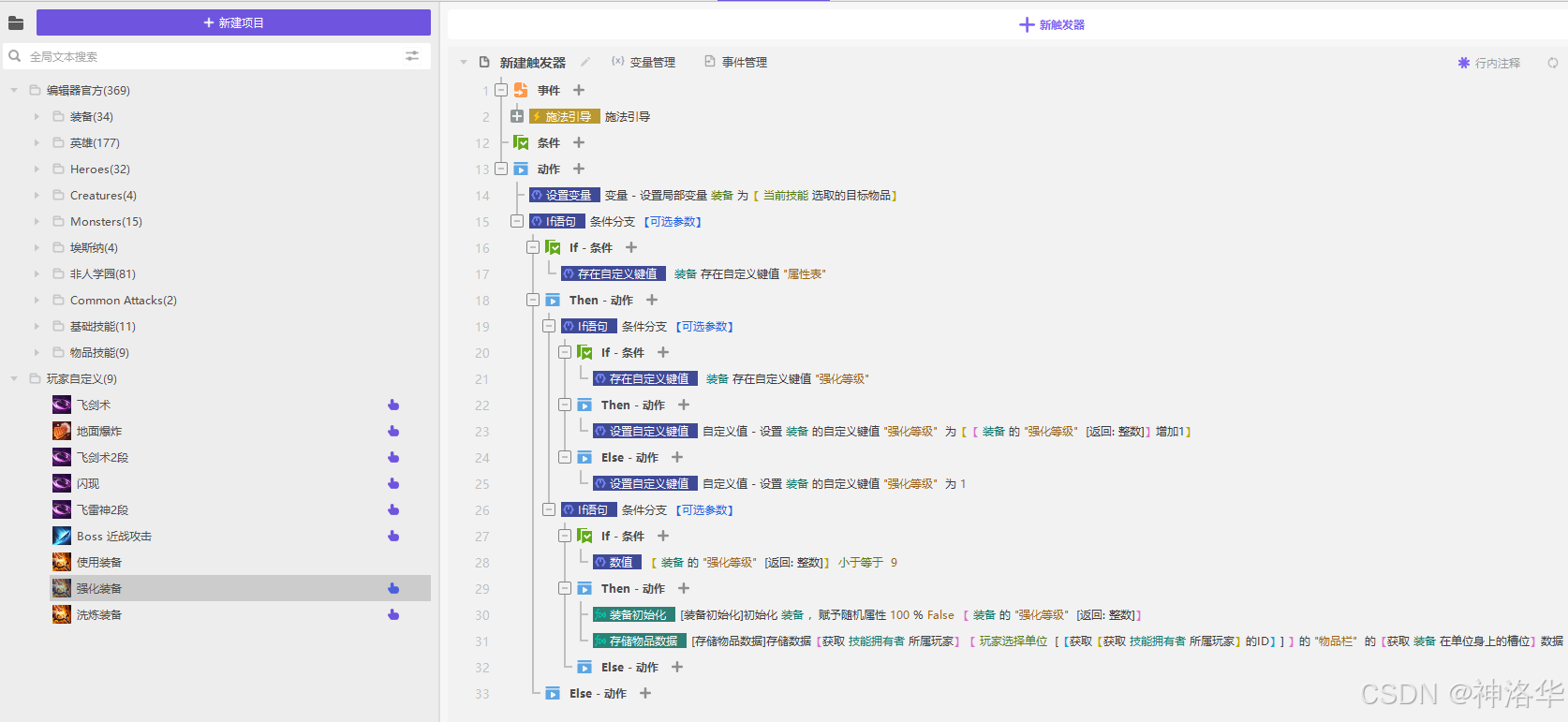1568x722 pixels.
Task: Add a new 动作 with plus icon on line 13
Action: click(x=579, y=169)
